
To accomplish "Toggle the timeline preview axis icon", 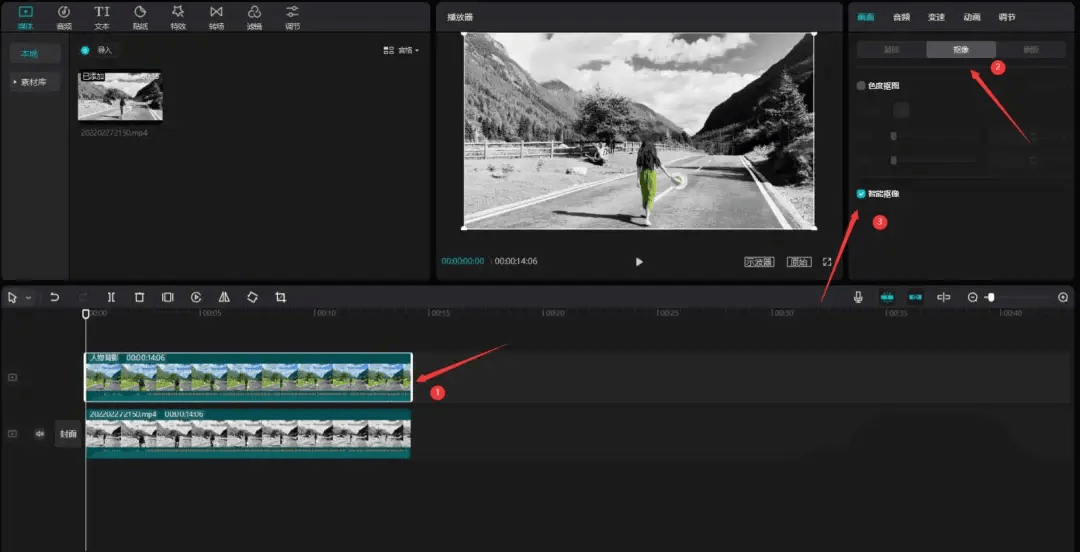I will tap(944, 297).
